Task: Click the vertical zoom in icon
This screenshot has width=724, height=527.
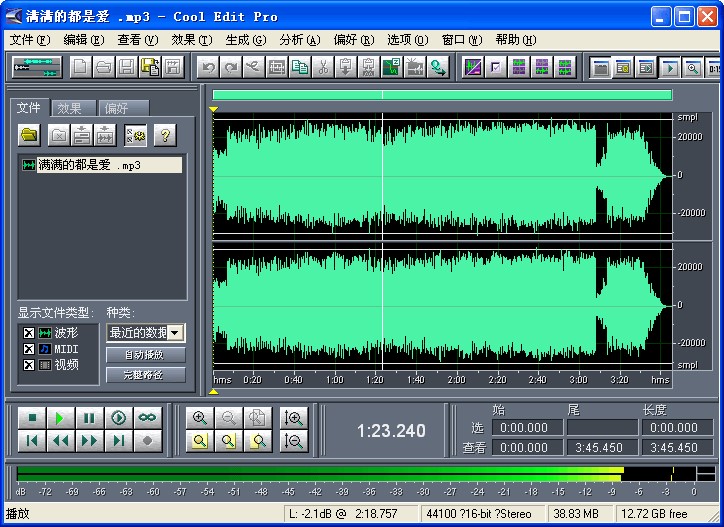Action: tap(293, 418)
